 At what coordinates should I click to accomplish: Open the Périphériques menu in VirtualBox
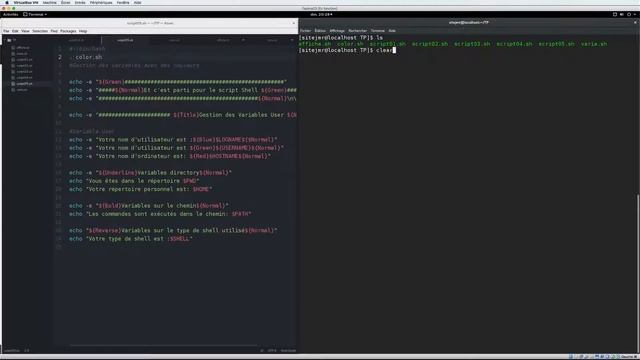[101, 2]
